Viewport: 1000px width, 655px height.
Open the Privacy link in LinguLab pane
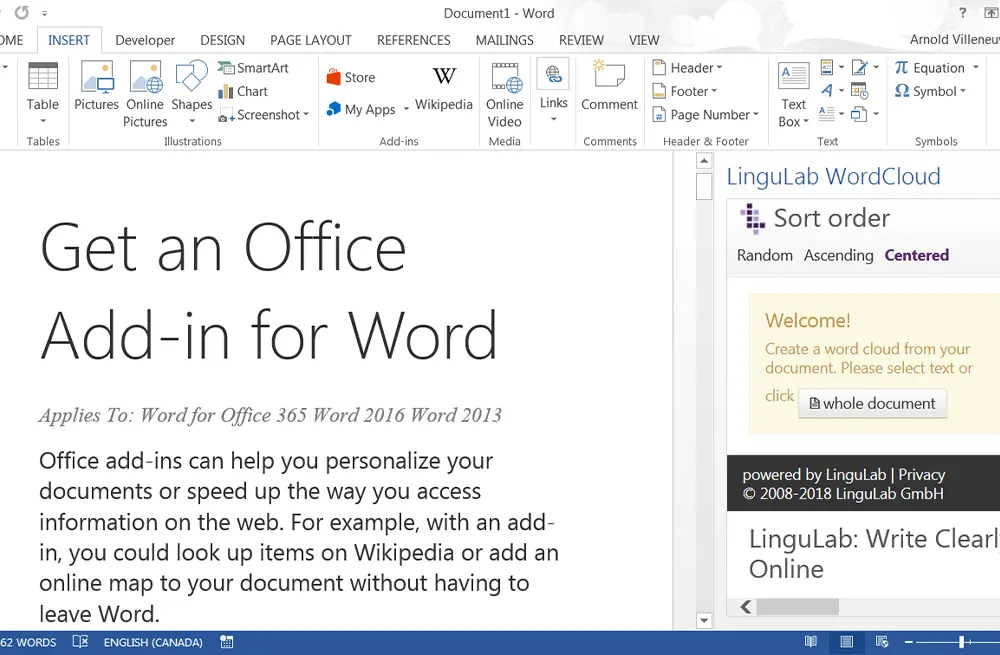[x=922, y=475]
